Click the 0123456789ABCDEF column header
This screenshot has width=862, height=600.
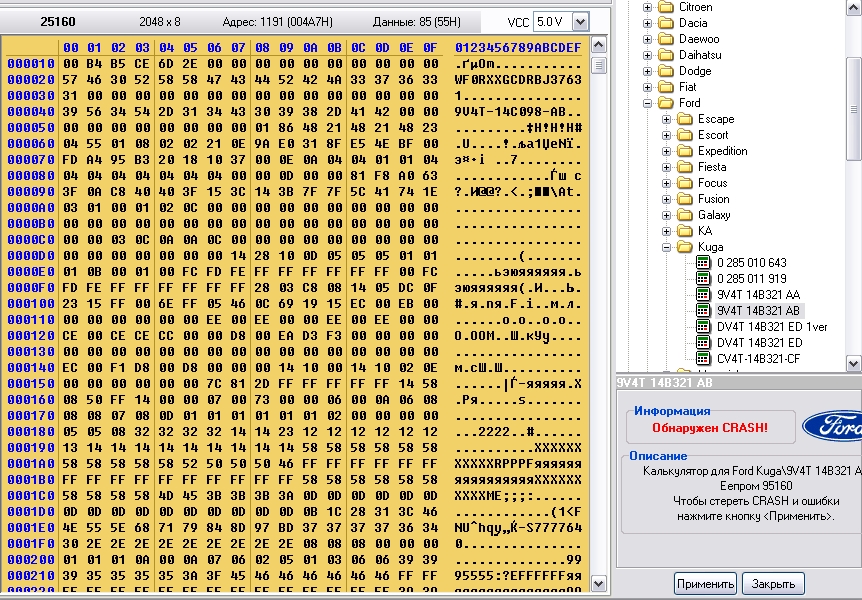click(x=518, y=48)
